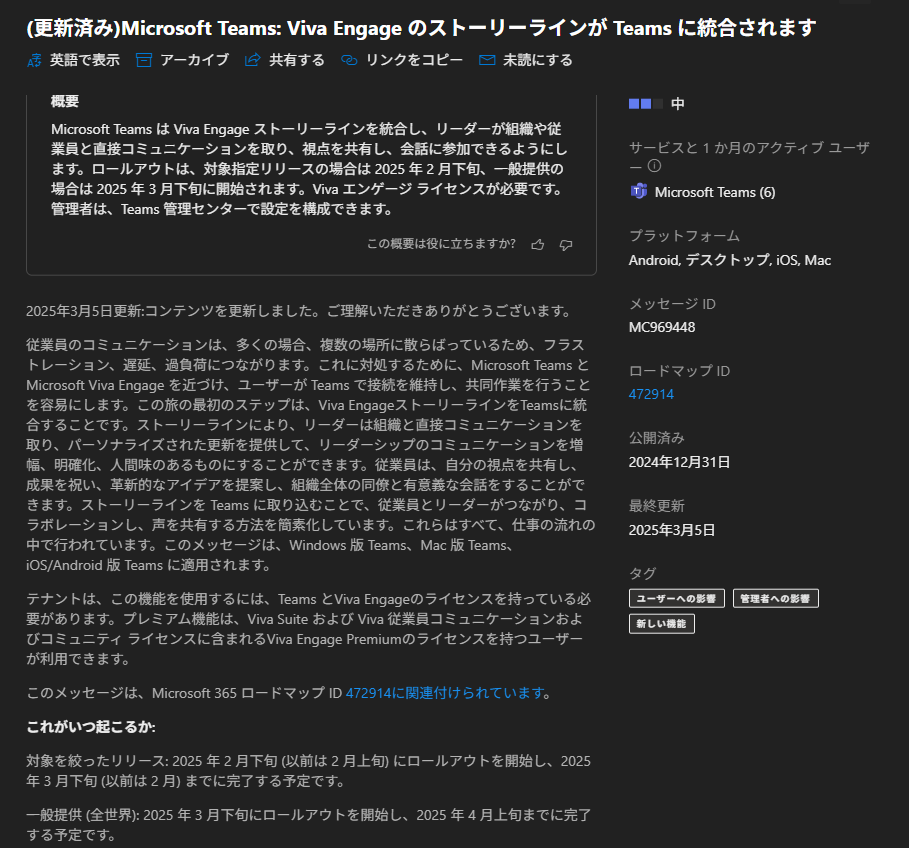The width and height of the screenshot is (909, 848).
Task: Click the Microsoft Teams (6) service text
Action: tap(715, 192)
